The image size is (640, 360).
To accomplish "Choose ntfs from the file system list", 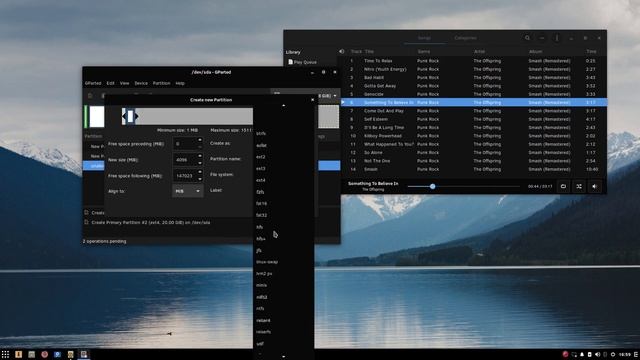I will click(x=283, y=309).
